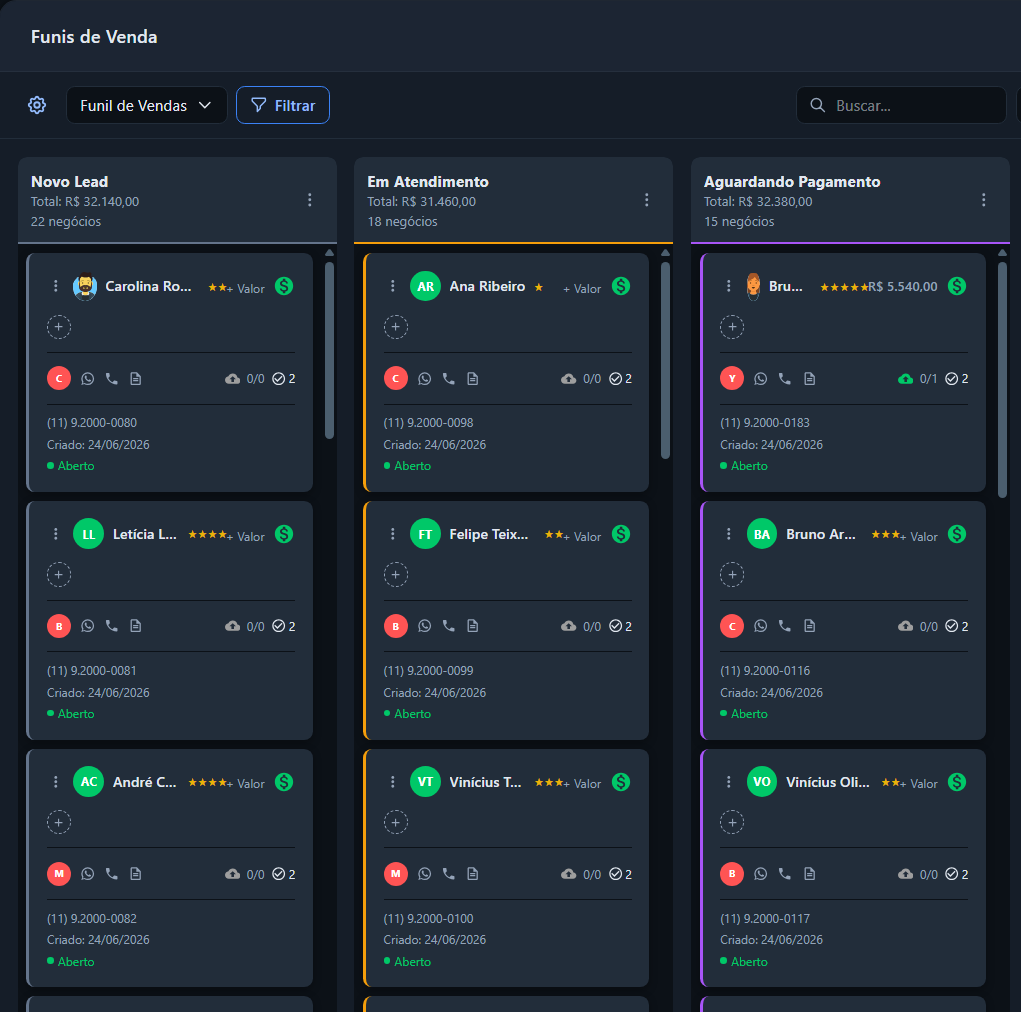Set star rating on Ana Ribeiro card
This screenshot has height=1012, width=1021.
538,287
